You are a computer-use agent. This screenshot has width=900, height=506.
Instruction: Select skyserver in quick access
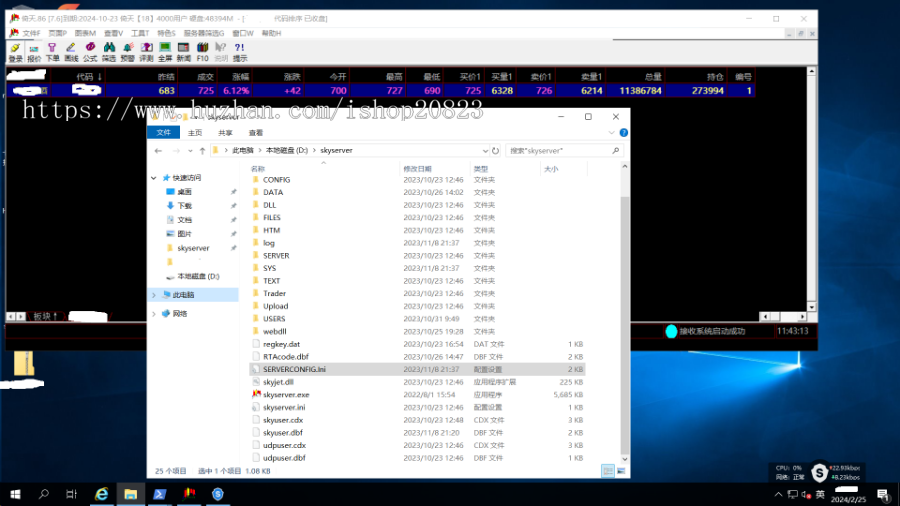[193, 248]
